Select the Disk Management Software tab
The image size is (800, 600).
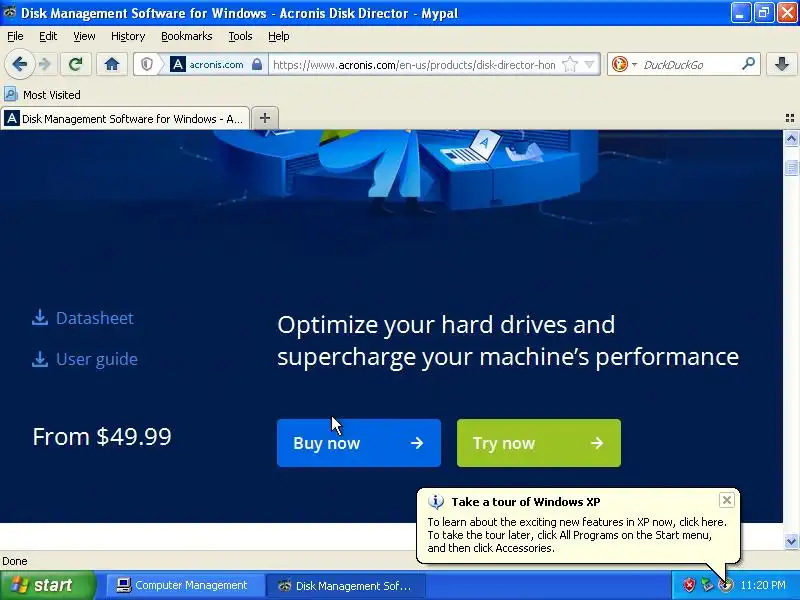tap(125, 118)
